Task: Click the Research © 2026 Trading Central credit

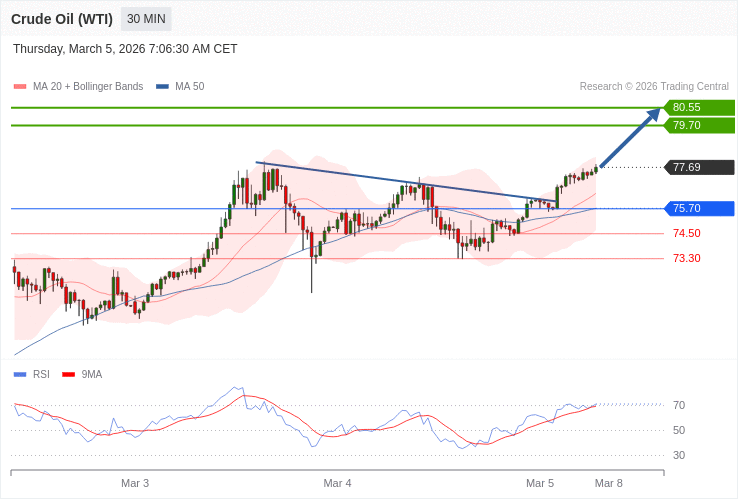Action: (654, 87)
